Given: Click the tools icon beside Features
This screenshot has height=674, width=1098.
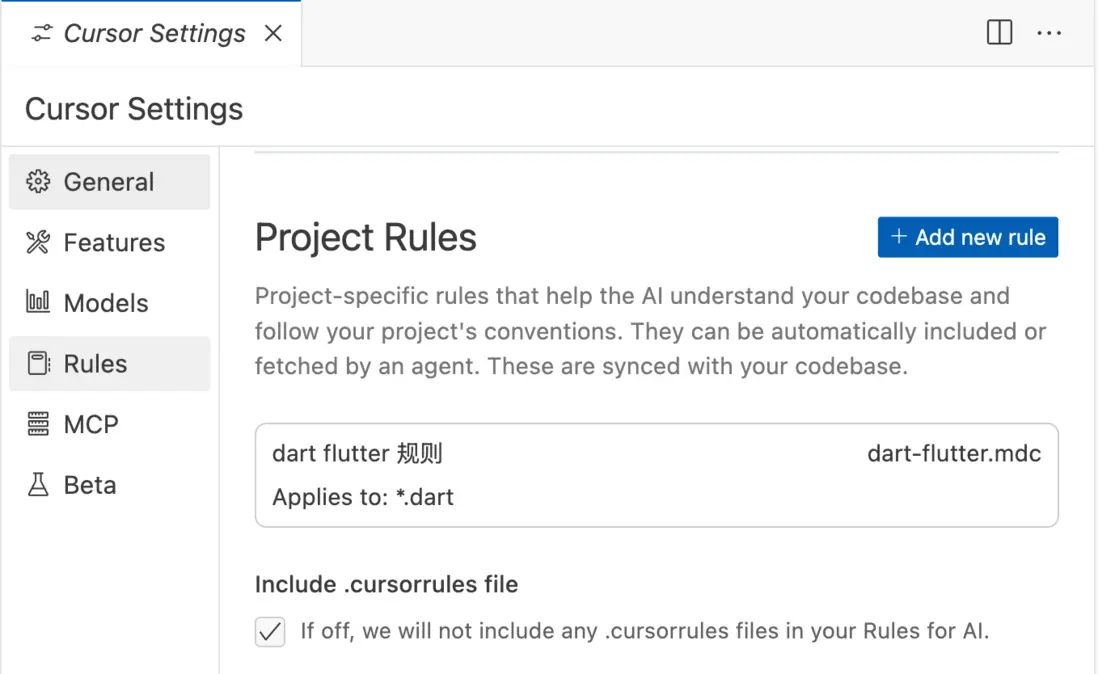Looking at the screenshot, I should (x=38, y=242).
